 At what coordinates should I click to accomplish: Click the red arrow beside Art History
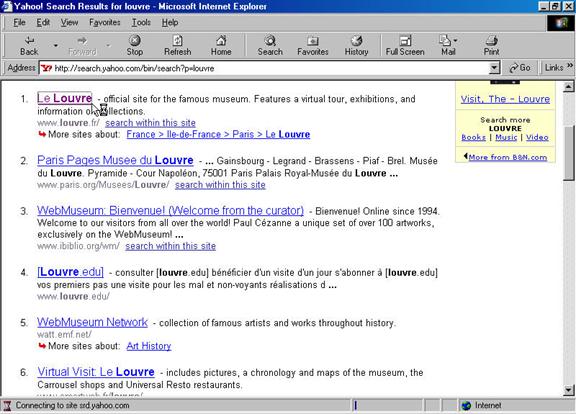[x=42, y=346]
